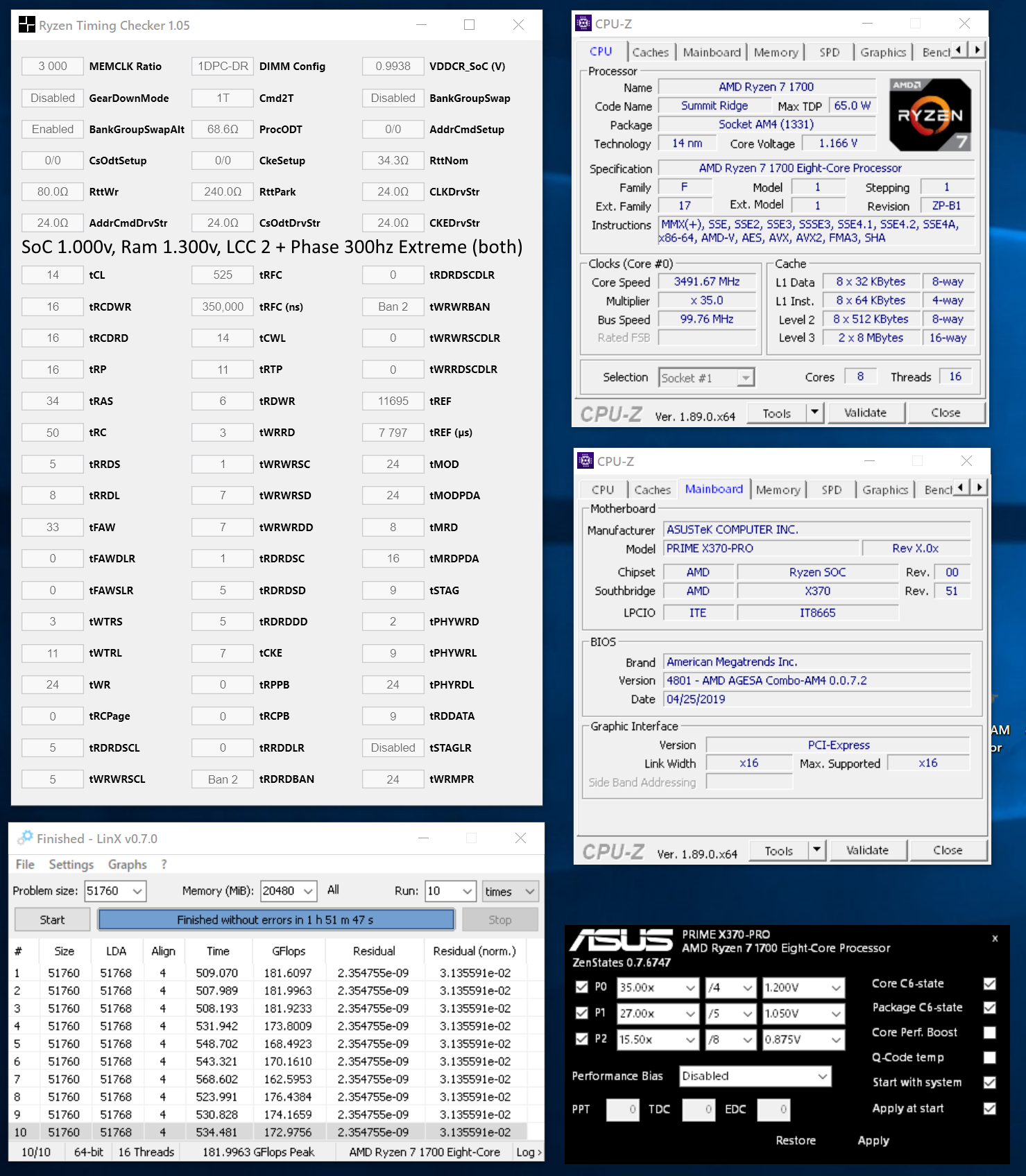
Task: Open the Problem size dropdown in LinX
Action: click(115, 891)
